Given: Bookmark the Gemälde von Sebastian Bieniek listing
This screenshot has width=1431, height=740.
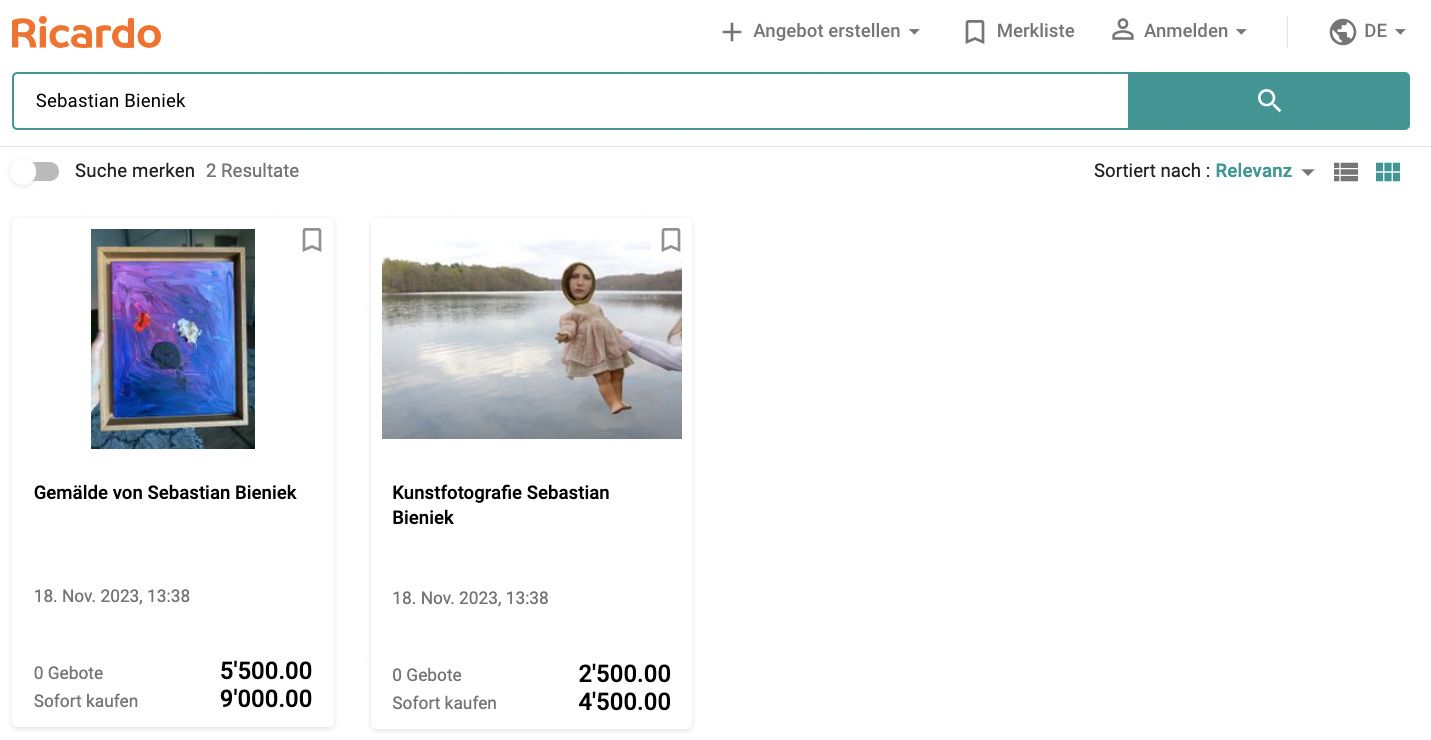Looking at the screenshot, I should click(311, 240).
